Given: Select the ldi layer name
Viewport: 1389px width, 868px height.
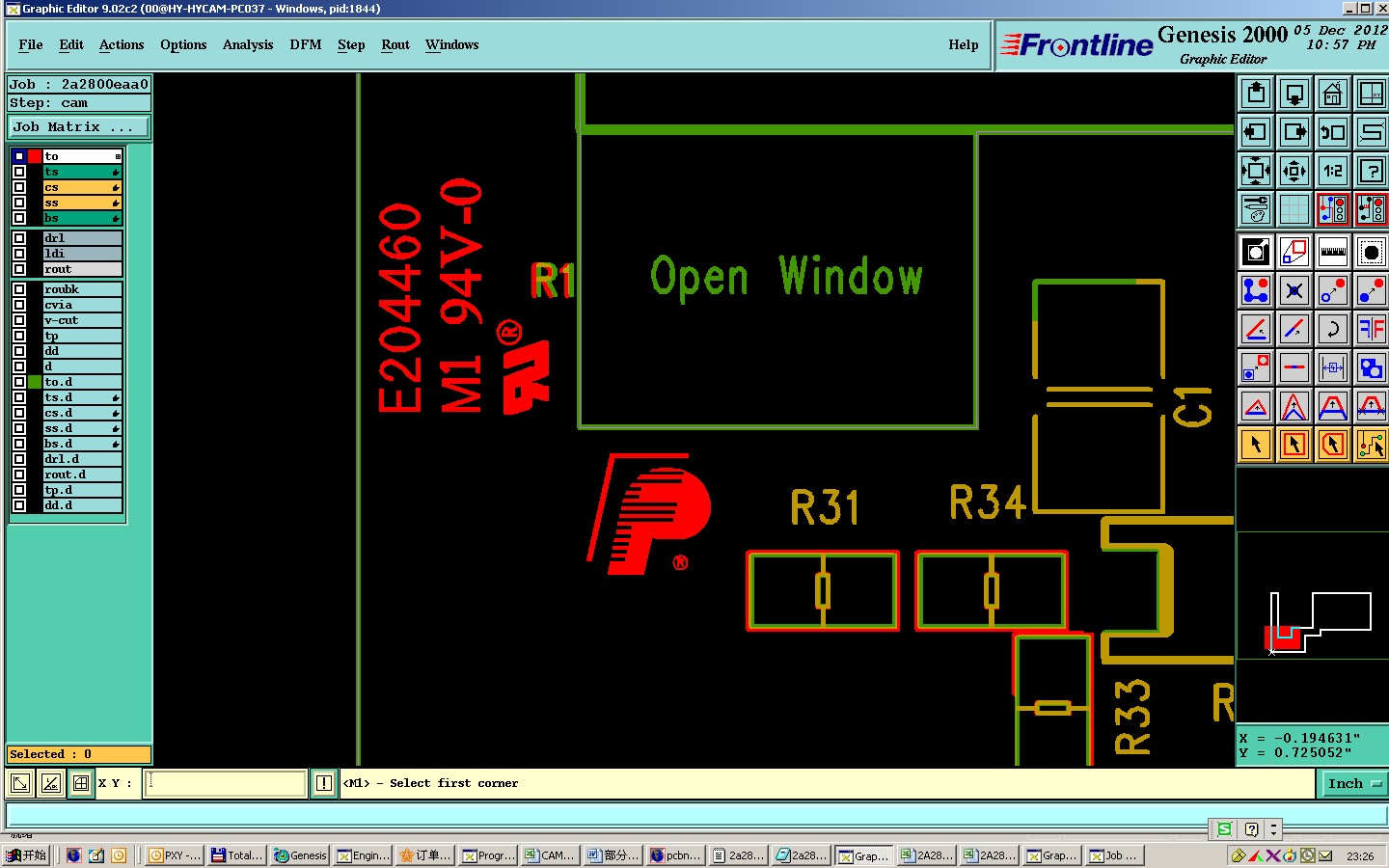Looking at the screenshot, I should click(83, 254).
